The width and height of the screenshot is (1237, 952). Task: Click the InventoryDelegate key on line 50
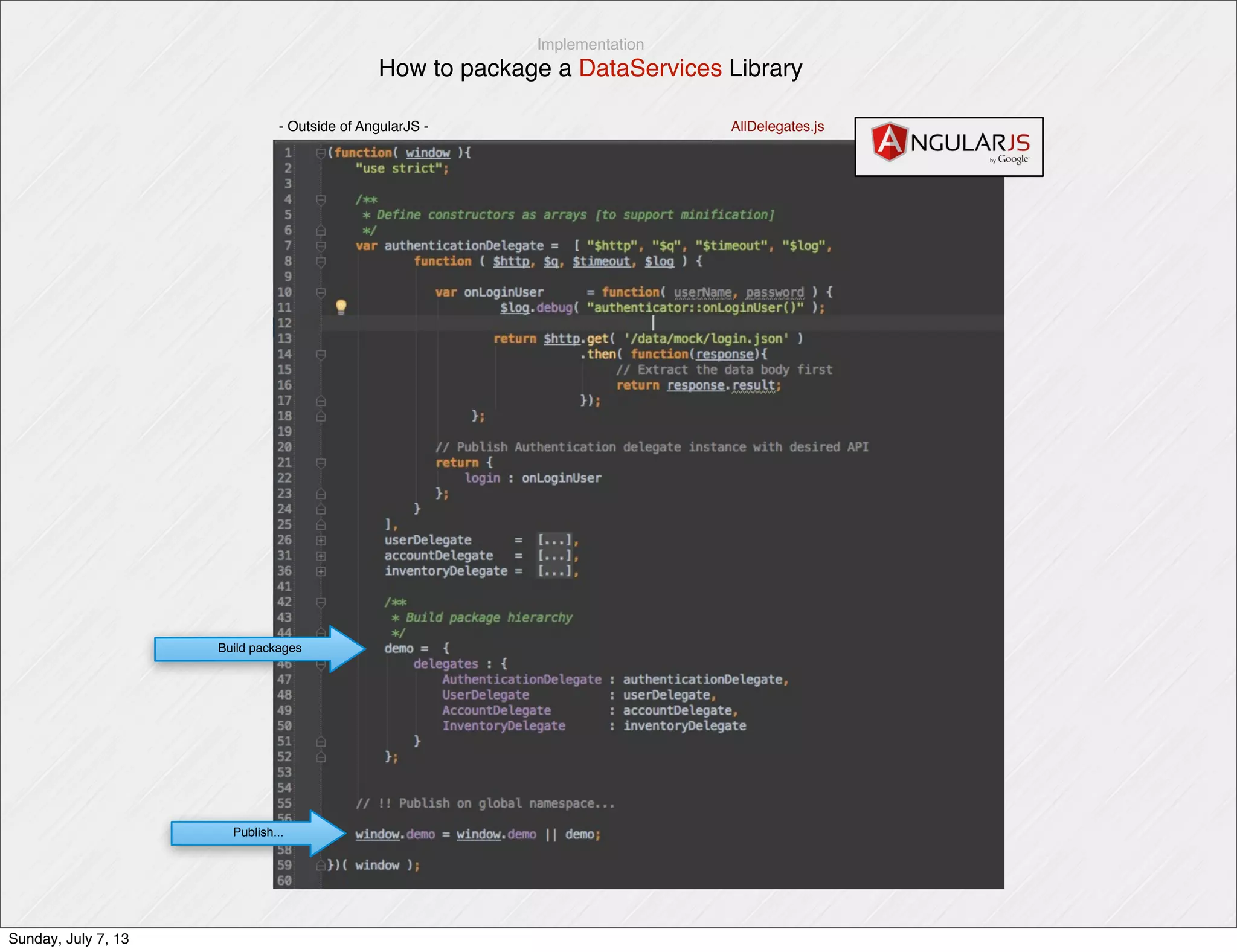point(504,726)
